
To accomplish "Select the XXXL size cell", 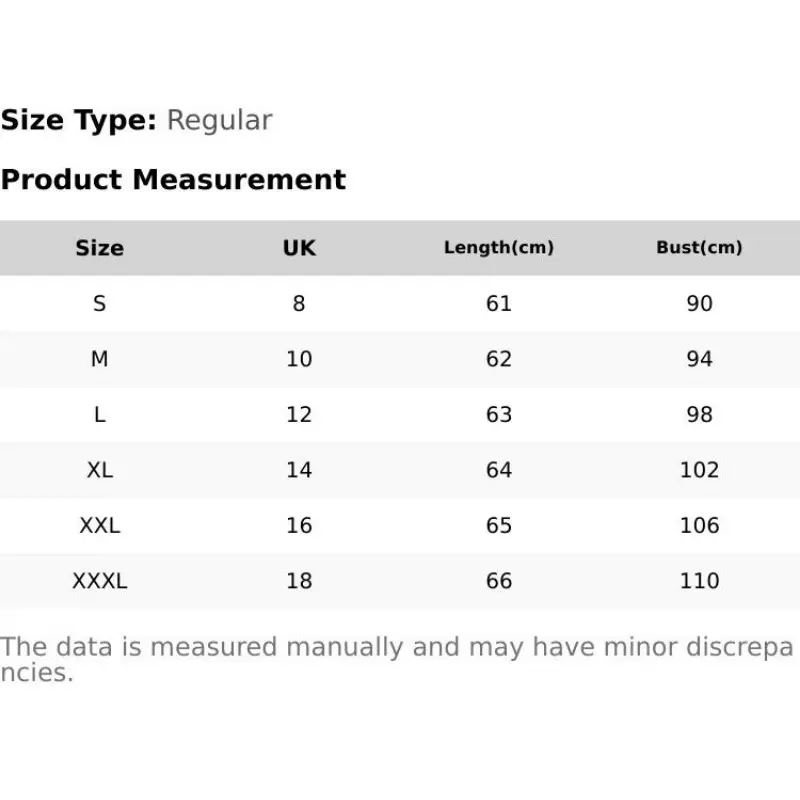I will click(x=99, y=581).
